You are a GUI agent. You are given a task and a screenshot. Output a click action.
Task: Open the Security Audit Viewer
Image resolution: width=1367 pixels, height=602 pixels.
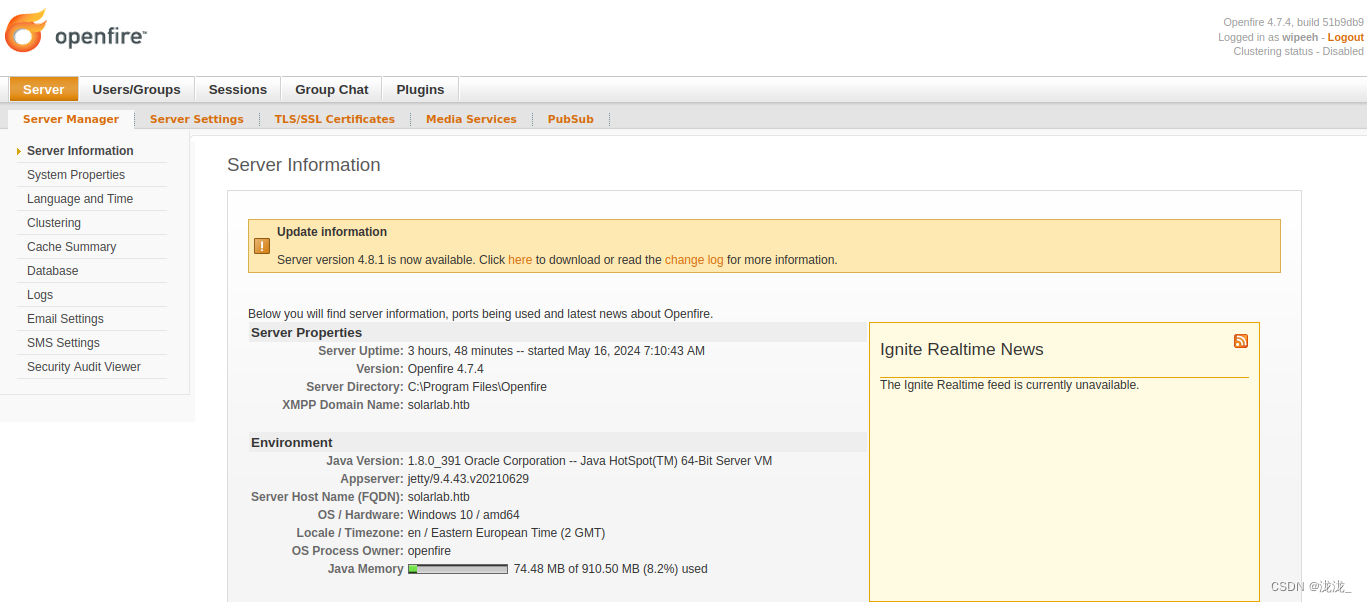pyautogui.click(x=84, y=367)
